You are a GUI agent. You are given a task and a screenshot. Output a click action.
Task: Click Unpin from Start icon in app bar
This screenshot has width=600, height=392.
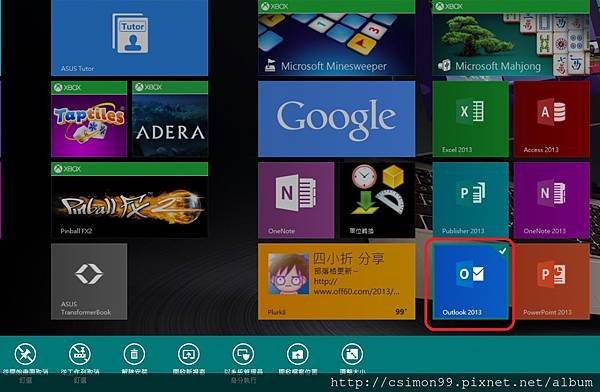pyautogui.click(x=25, y=354)
